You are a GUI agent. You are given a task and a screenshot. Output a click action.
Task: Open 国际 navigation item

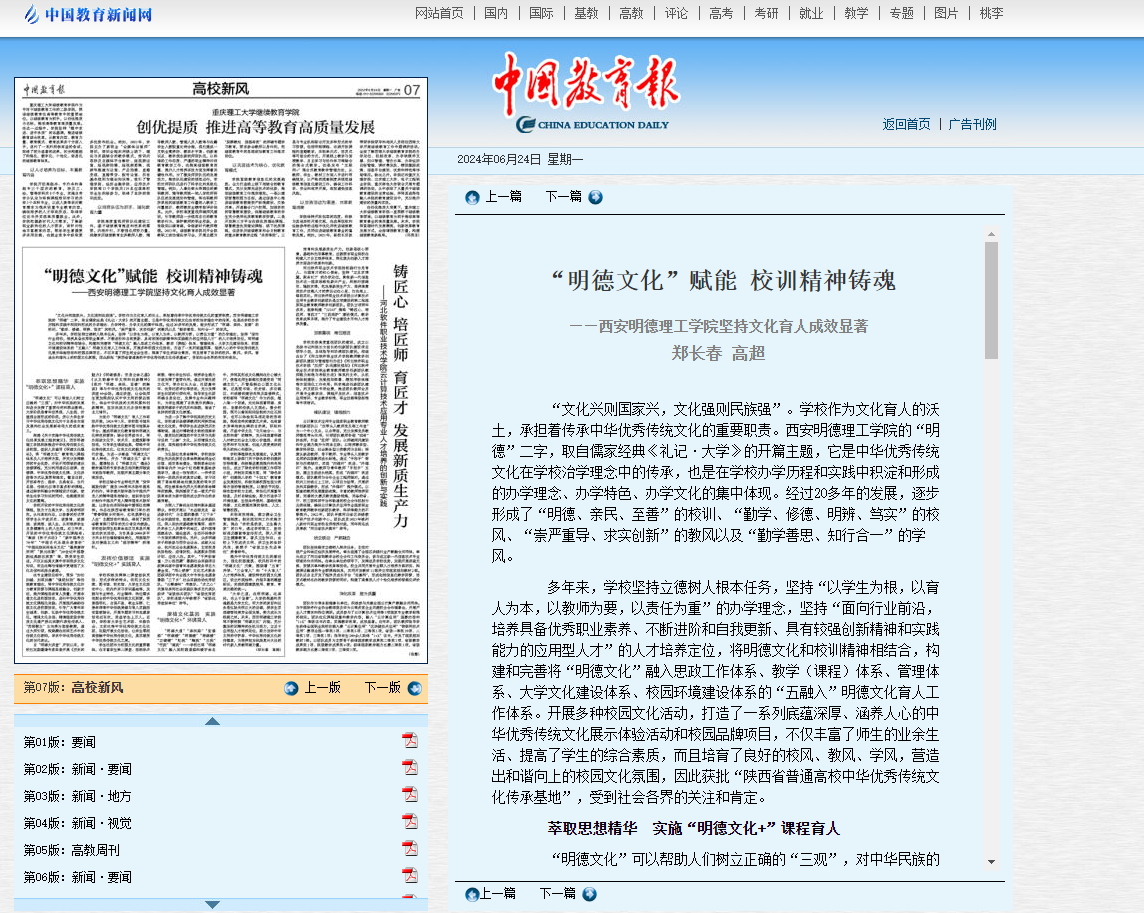point(541,13)
